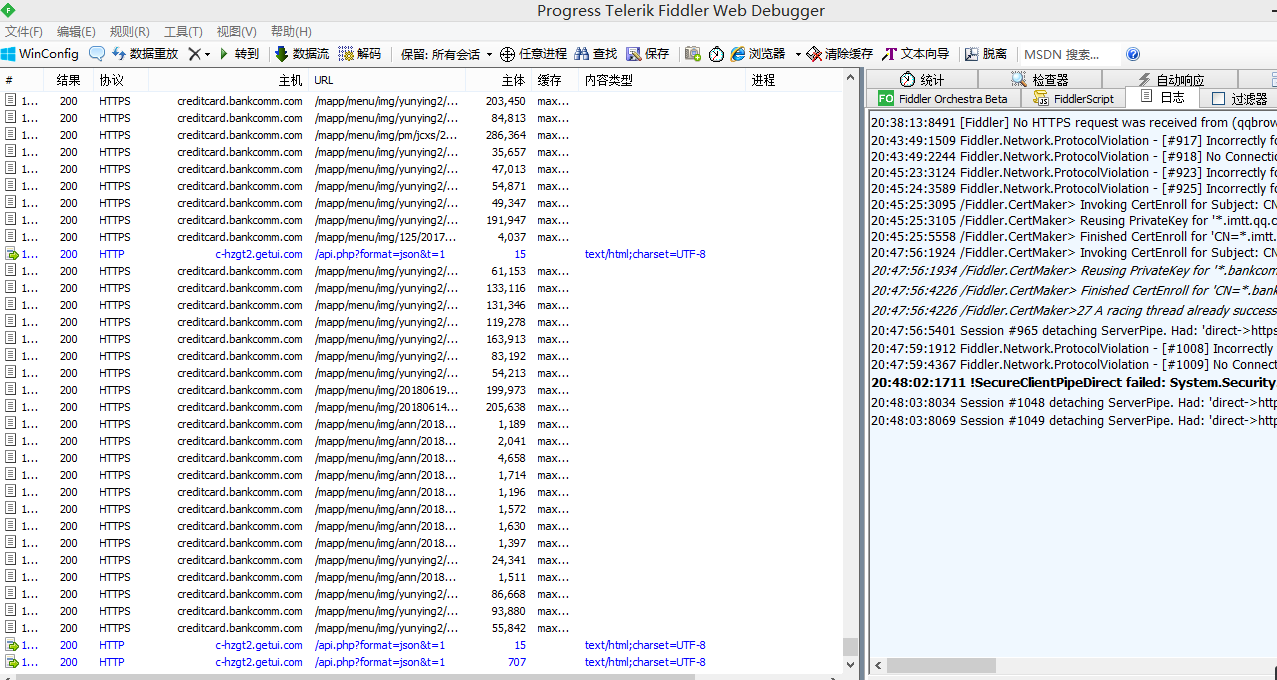
Task: Select the getui.com session with body 15 above the 61,153 row
Action: tap(421, 254)
